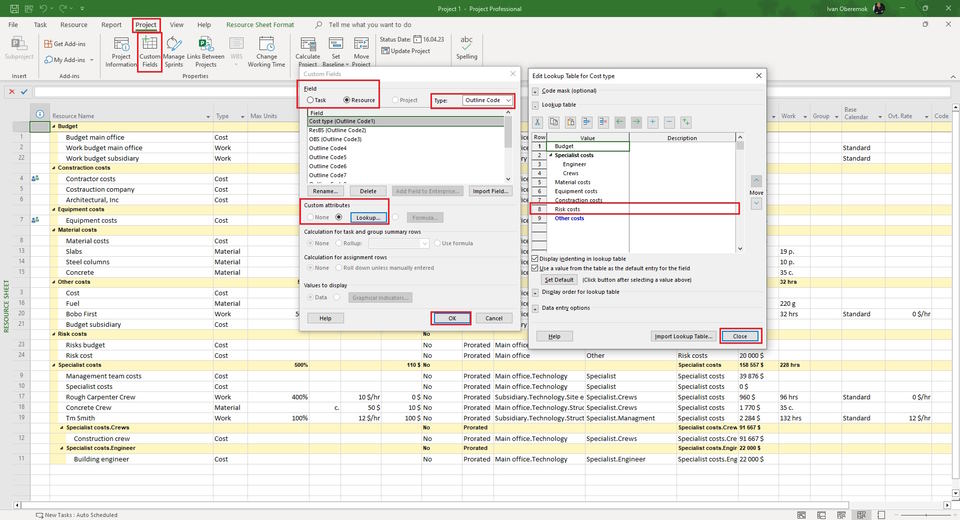
Task: Click the Show All Subcodes icon
Action: point(686,122)
